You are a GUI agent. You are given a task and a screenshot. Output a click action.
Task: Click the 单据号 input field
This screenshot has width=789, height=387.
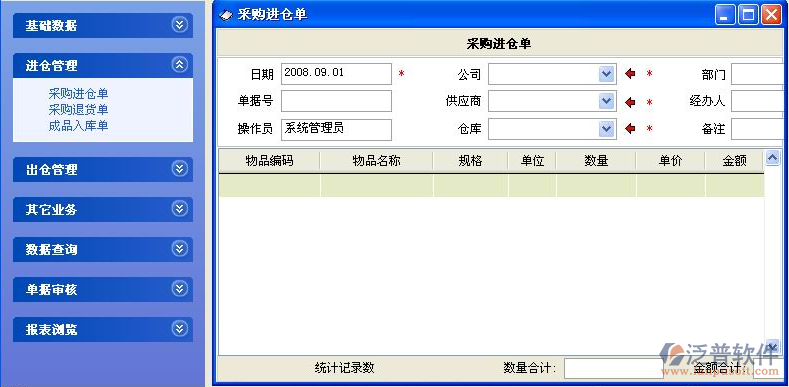click(x=336, y=101)
